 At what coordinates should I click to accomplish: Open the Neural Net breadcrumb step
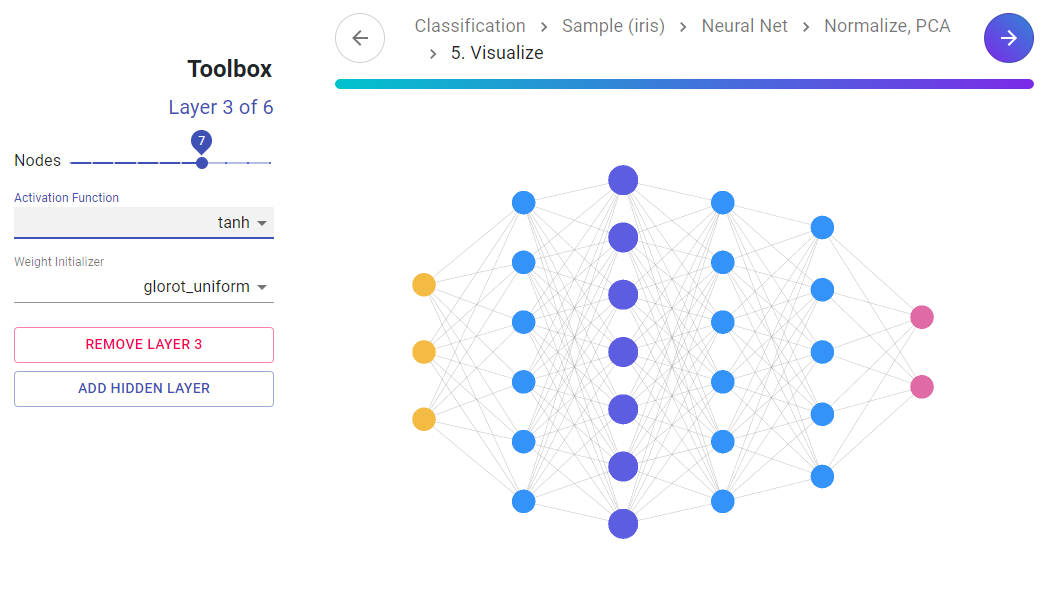[x=744, y=26]
